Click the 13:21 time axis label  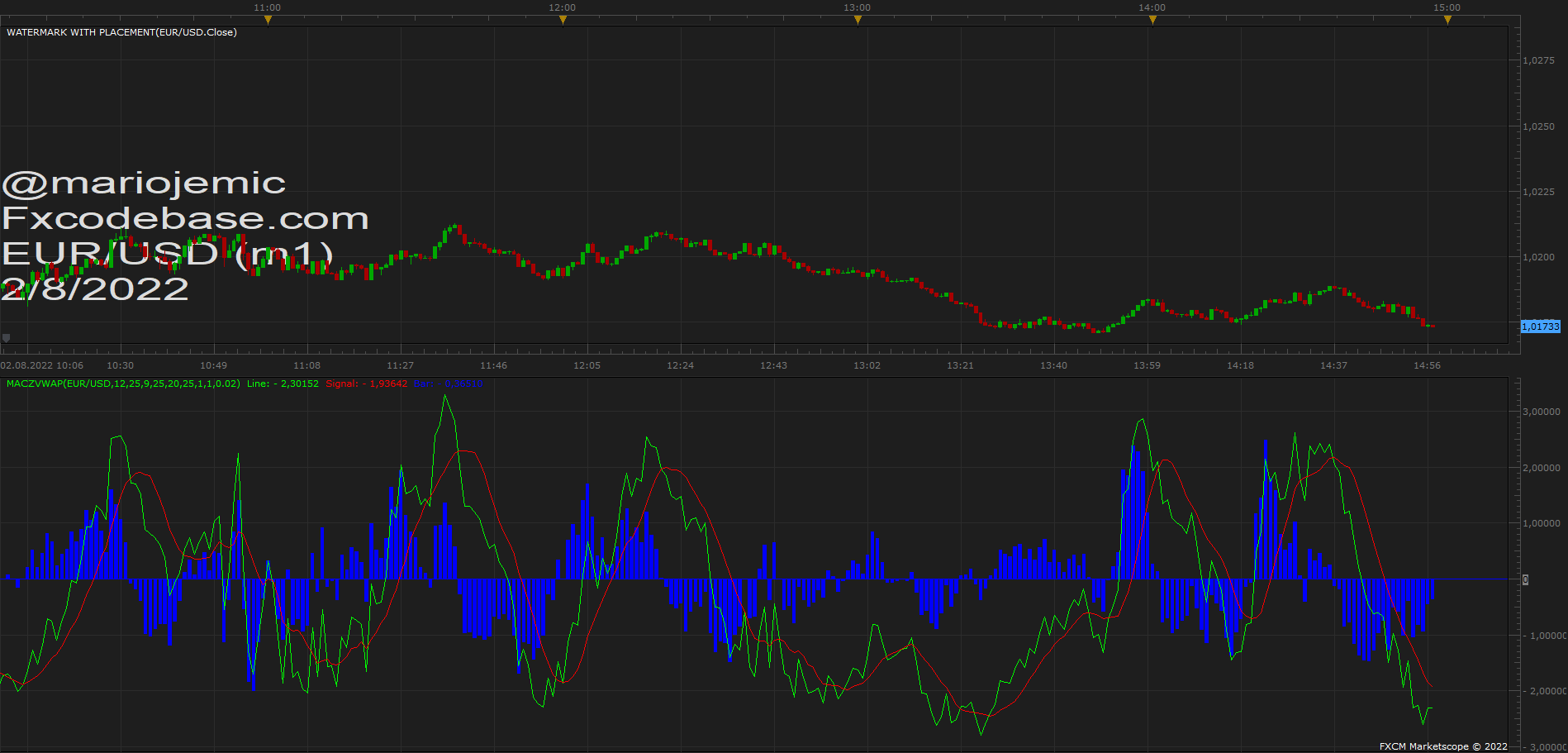pos(961,365)
